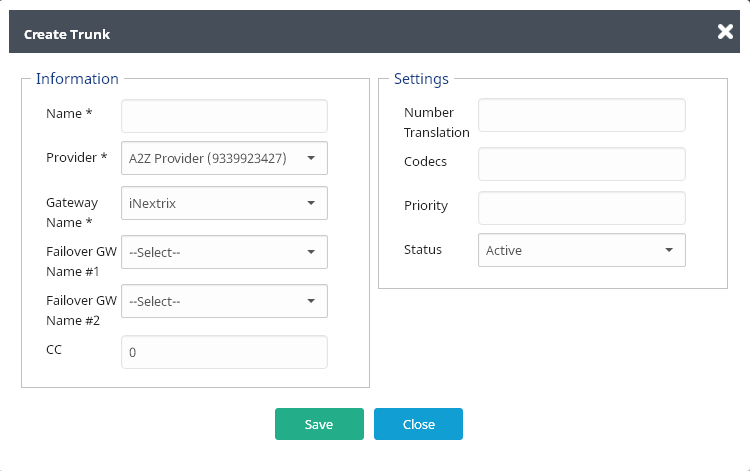Image resolution: width=750 pixels, height=471 pixels.
Task: Click the Number Translation text field
Action: (582, 115)
